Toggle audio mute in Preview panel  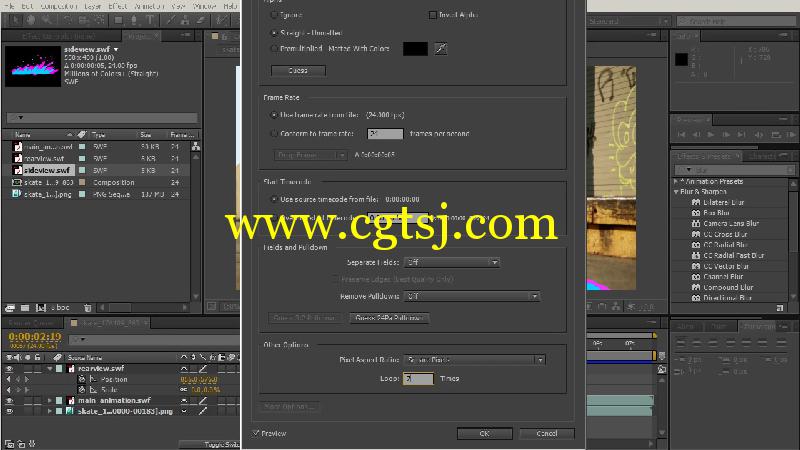759,135
